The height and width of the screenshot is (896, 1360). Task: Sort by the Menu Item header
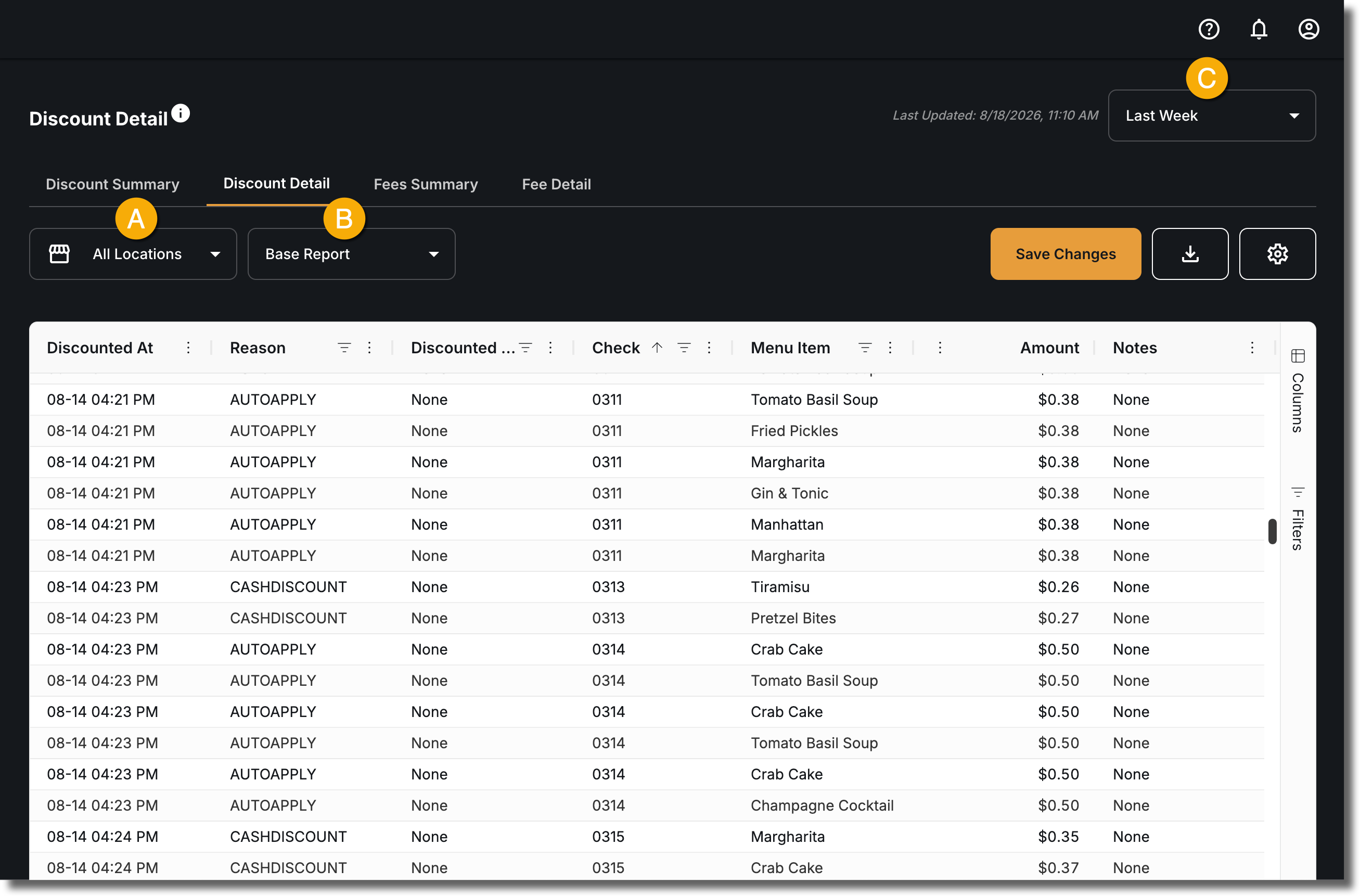[x=790, y=348]
